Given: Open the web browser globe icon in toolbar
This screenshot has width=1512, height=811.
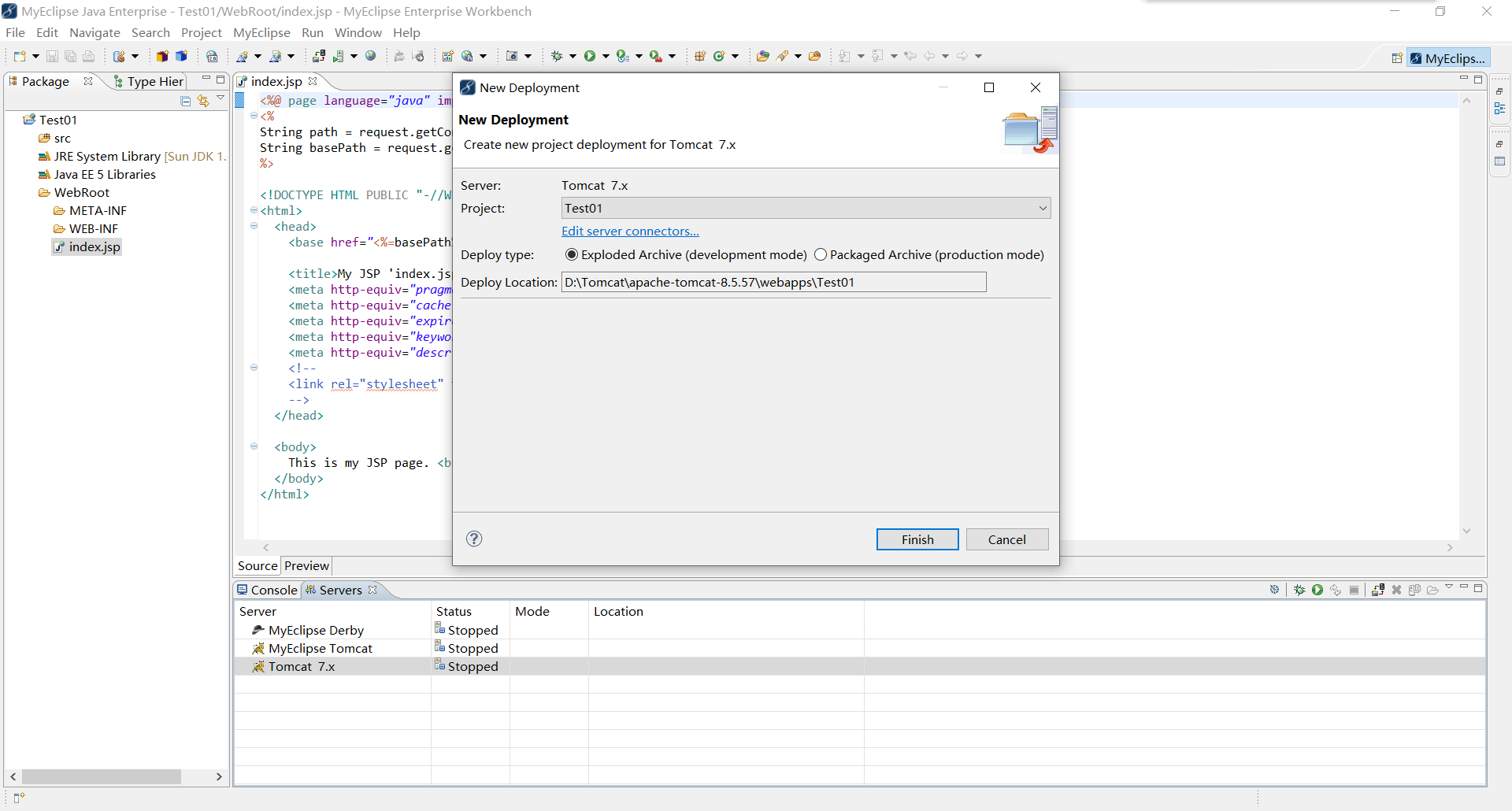Looking at the screenshot, I should coord(371,56).
